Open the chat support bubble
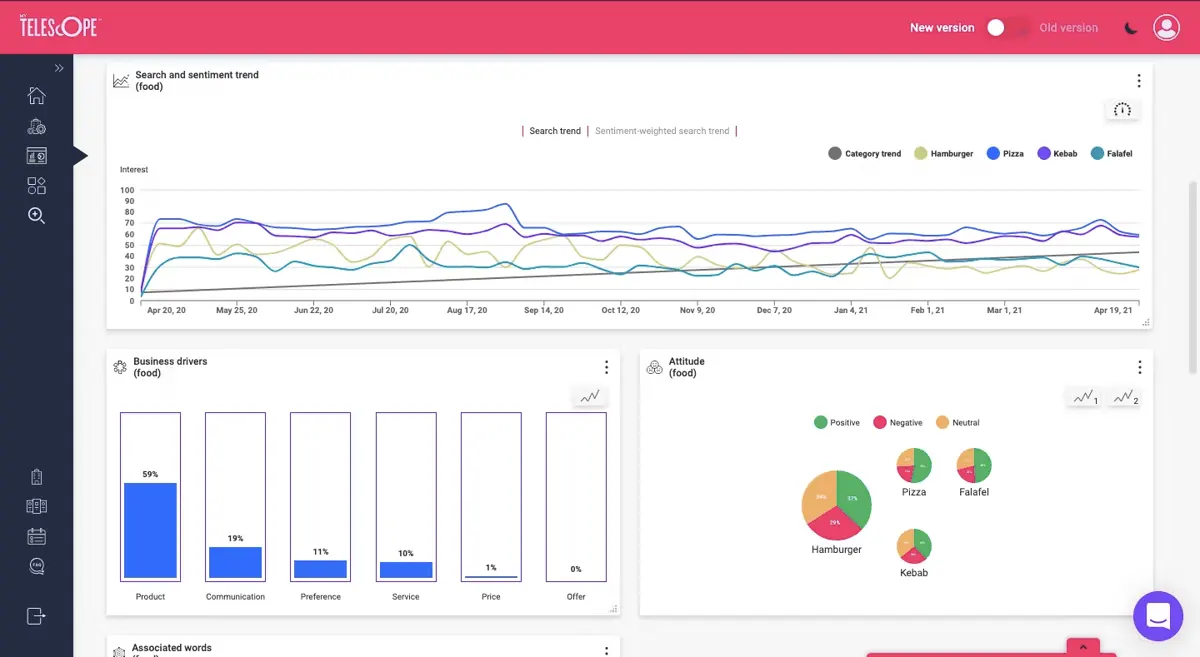This screenshot has width=1200, height=657. pos(1158,616)
